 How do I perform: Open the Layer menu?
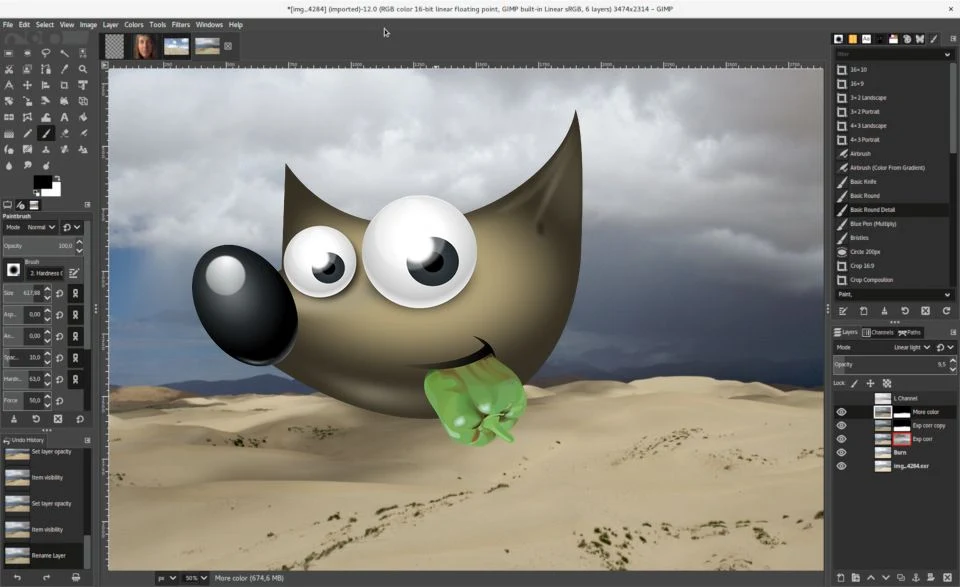[110, 24]
